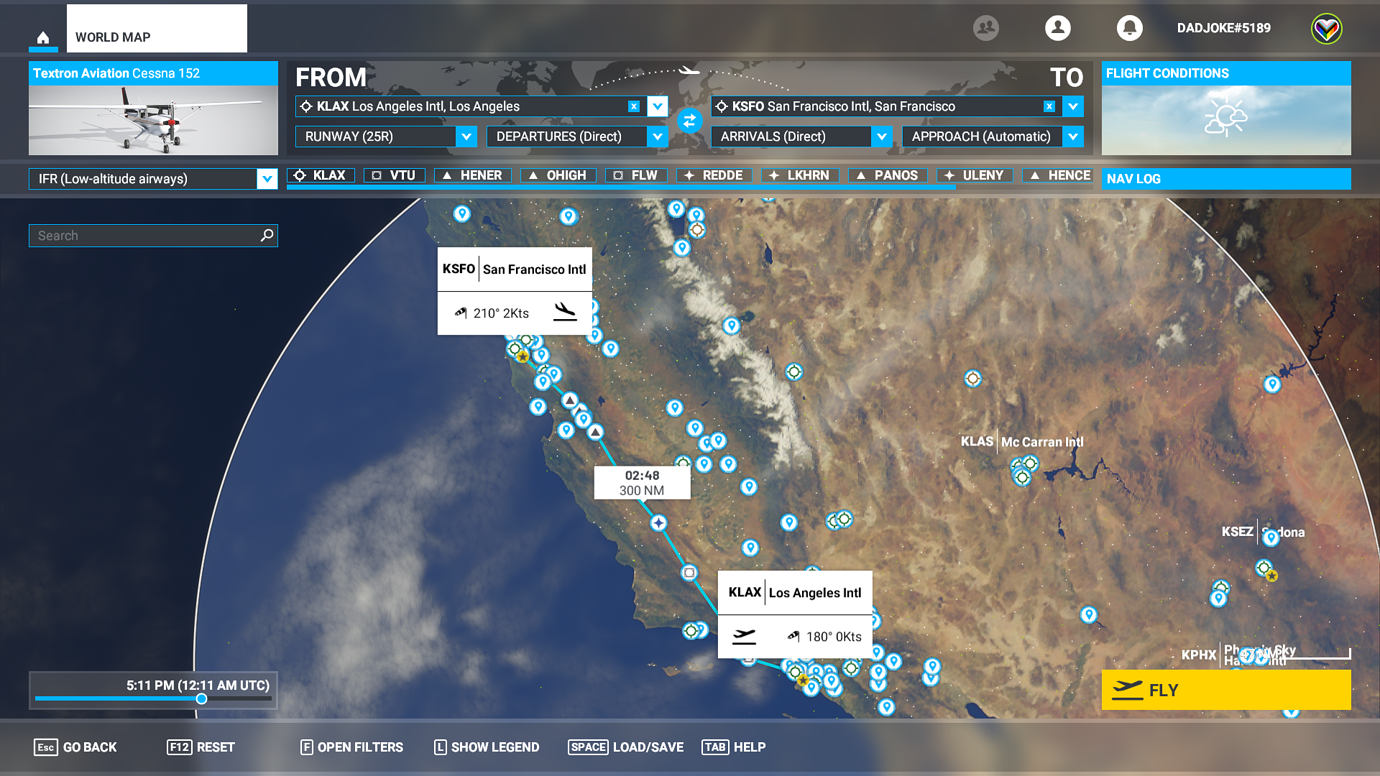Adjust the time of day slider
Viewport: 1380px width, 776px height.
tap(203, 700)
